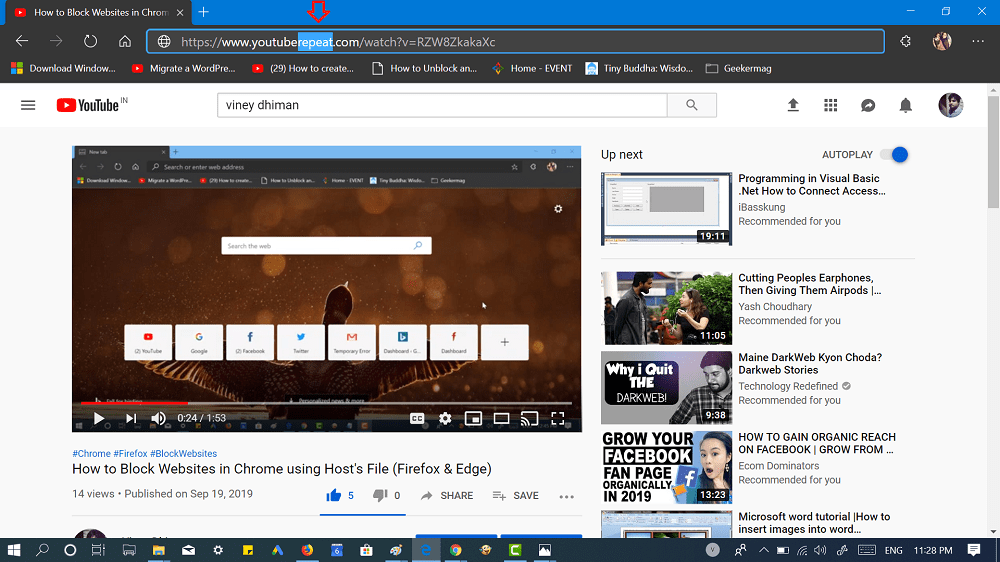The height and width of the screenshot is (562, 1000).
Task: Click the address bar URL field
Action: tap(515, 42)
